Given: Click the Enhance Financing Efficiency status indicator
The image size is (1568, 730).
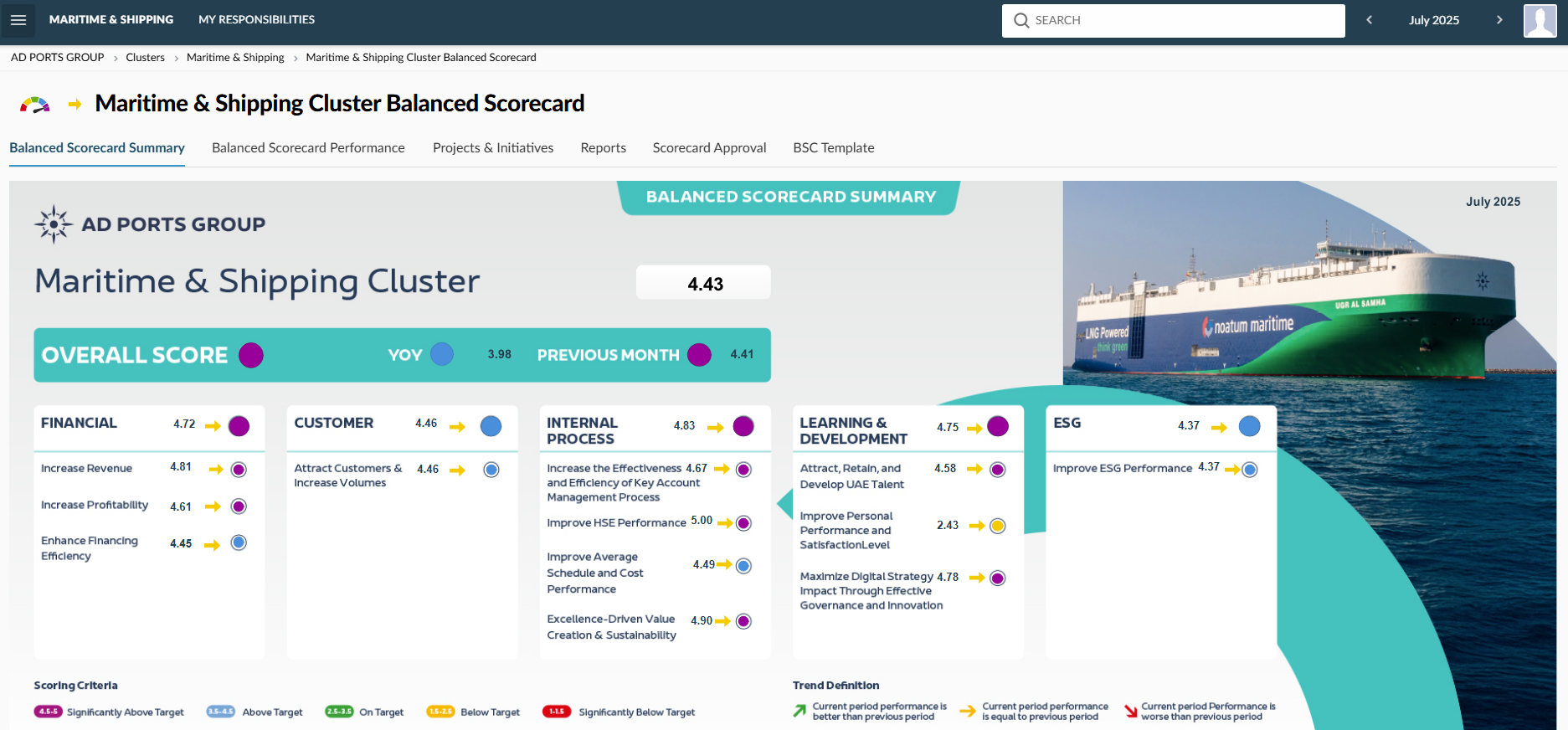Looking at the screenshot, I should click(239, 542).
